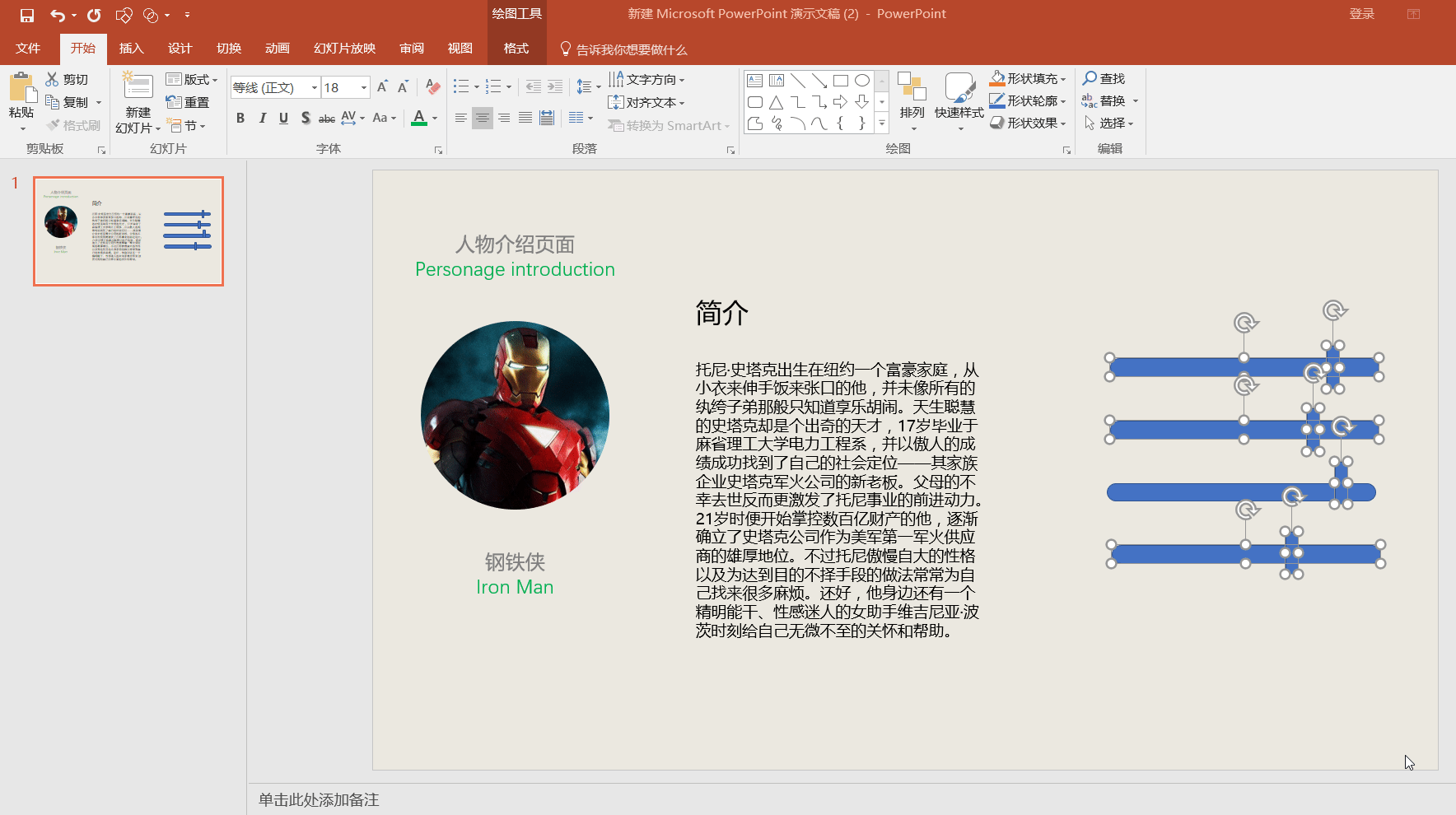Select the triangle shape in shapes gallery
The image size is (1456, 815).
777,102
